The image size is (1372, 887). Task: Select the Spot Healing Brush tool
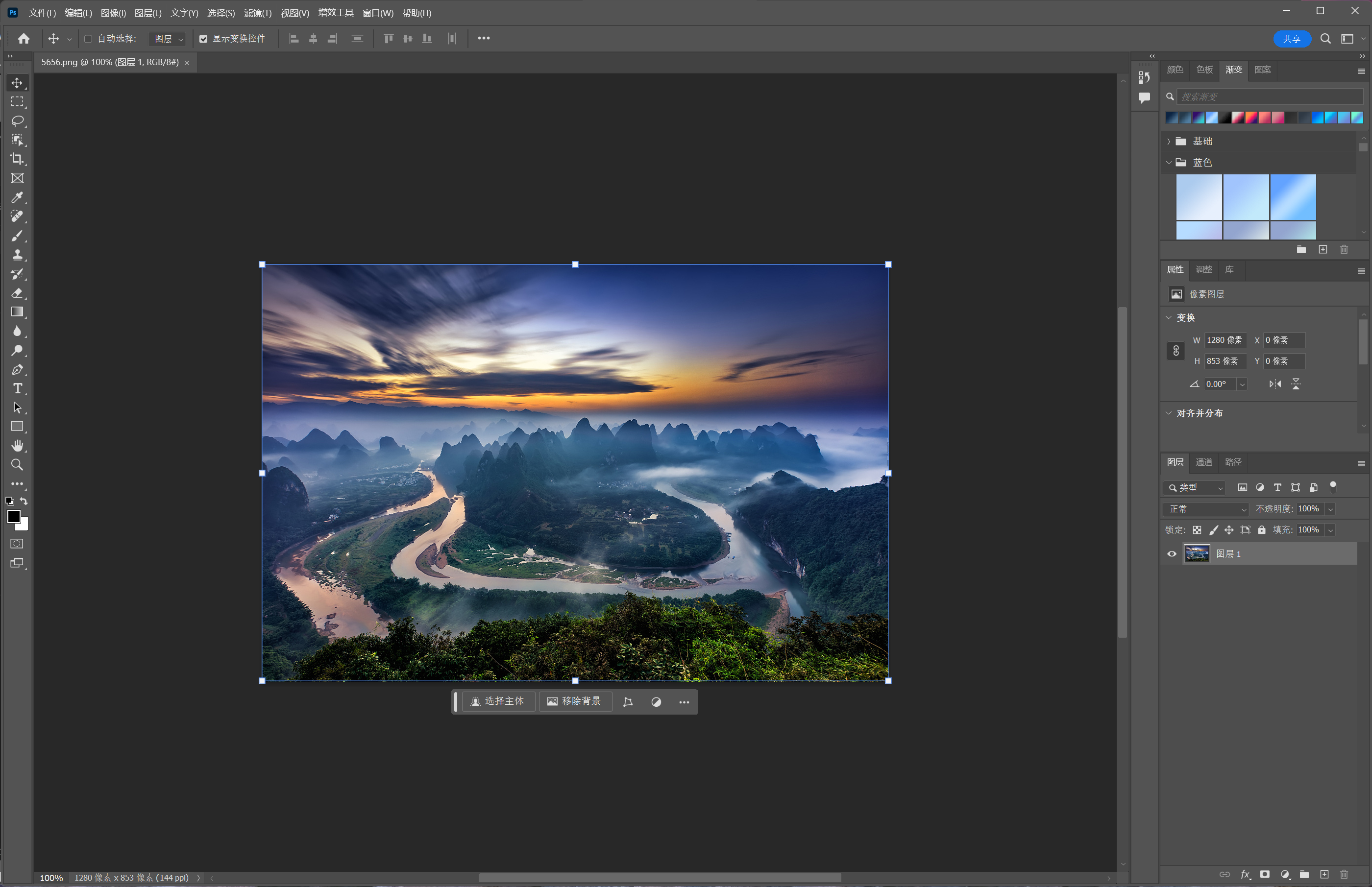(17, 216)
